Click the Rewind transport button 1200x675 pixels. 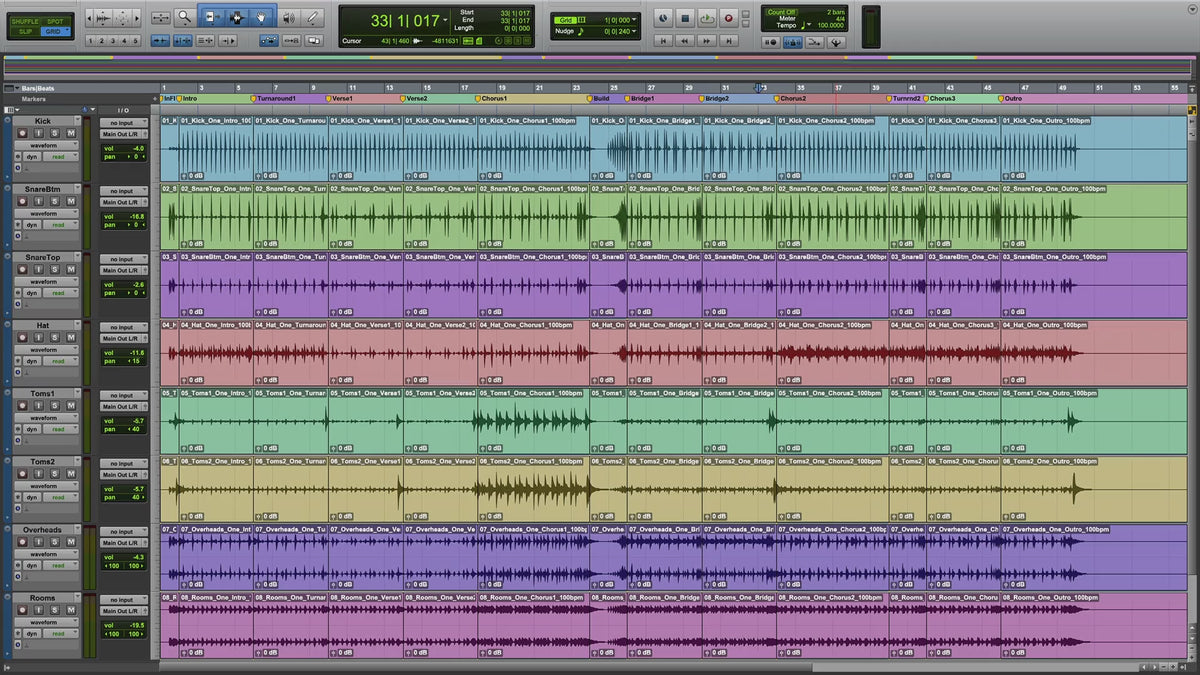[x=684, y=41]
